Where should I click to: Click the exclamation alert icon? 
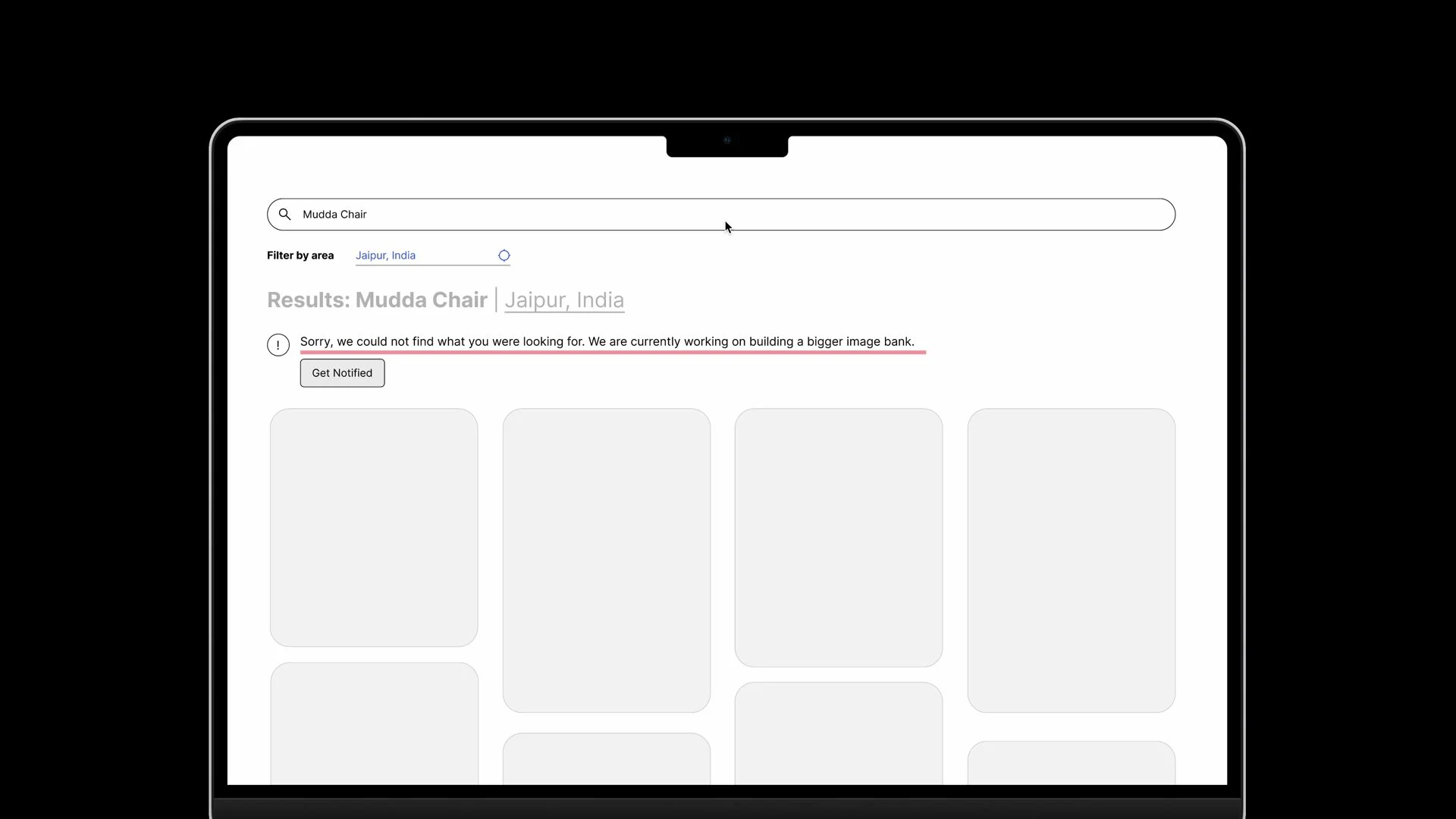(x=278, y=345)
